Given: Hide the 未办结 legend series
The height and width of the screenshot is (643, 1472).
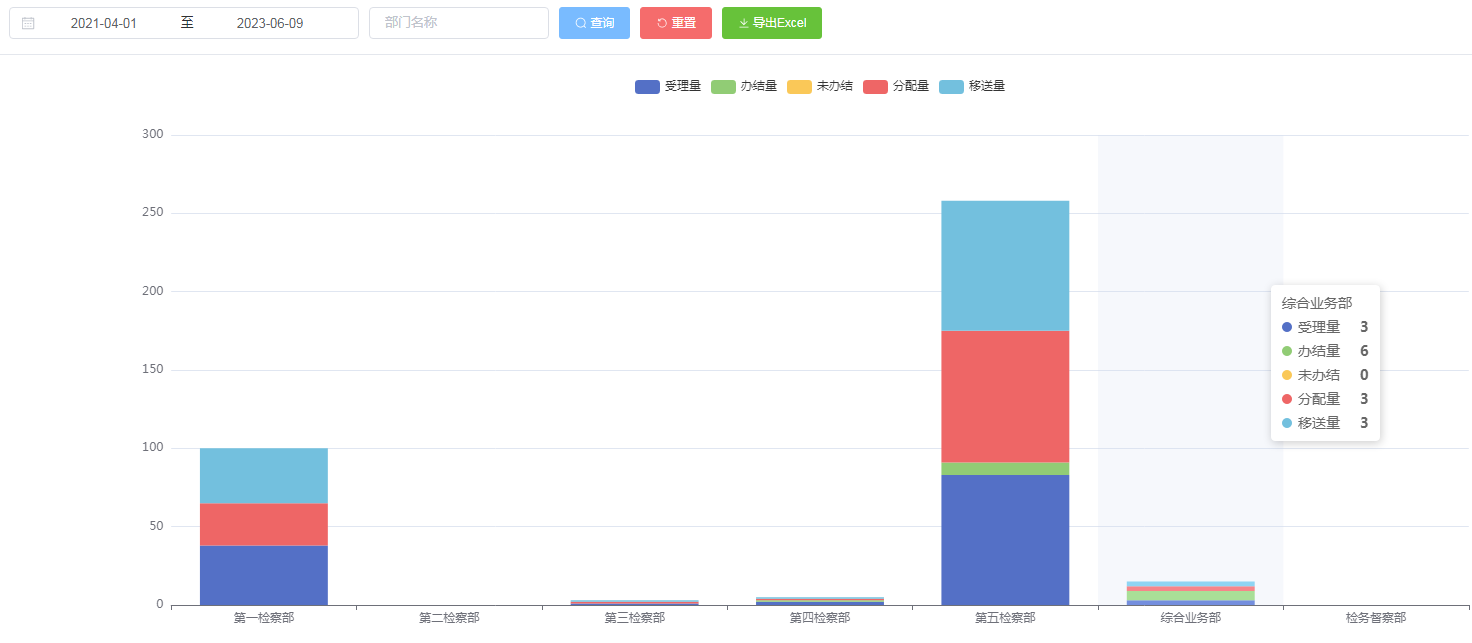Looking at the screenshot, I should [820, 87].
